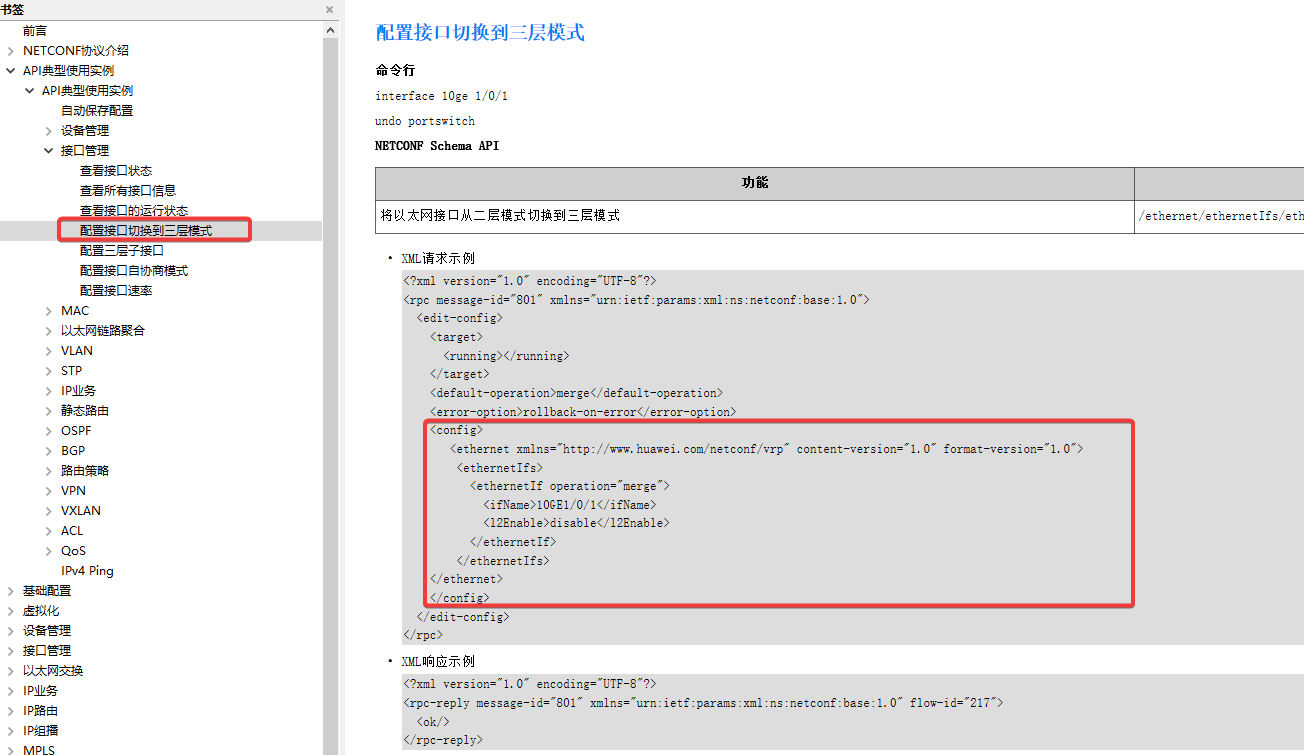Click the 'NETCONF Schema API' subheading
1304x755 pixels.
[437, 146]
